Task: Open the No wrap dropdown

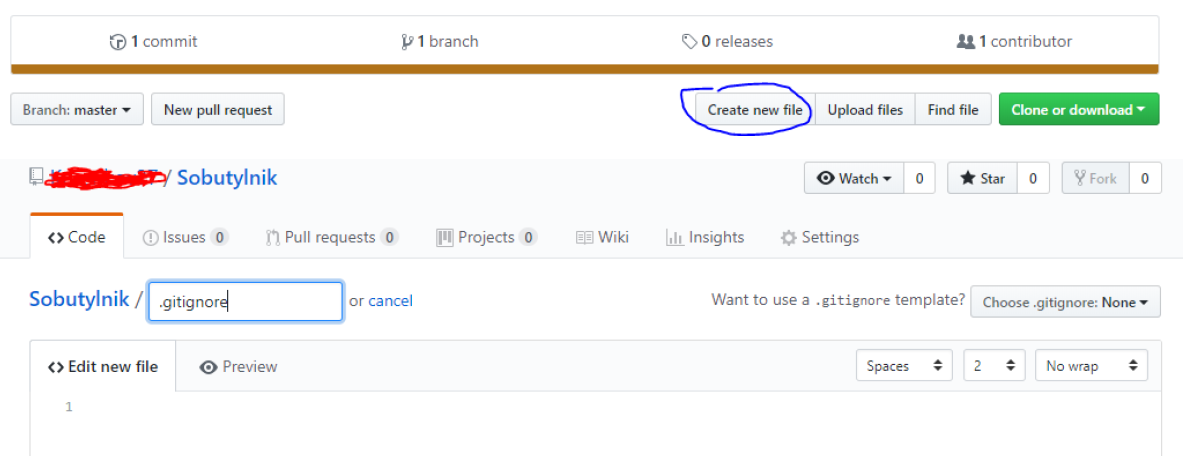Action: [1092, 366]
